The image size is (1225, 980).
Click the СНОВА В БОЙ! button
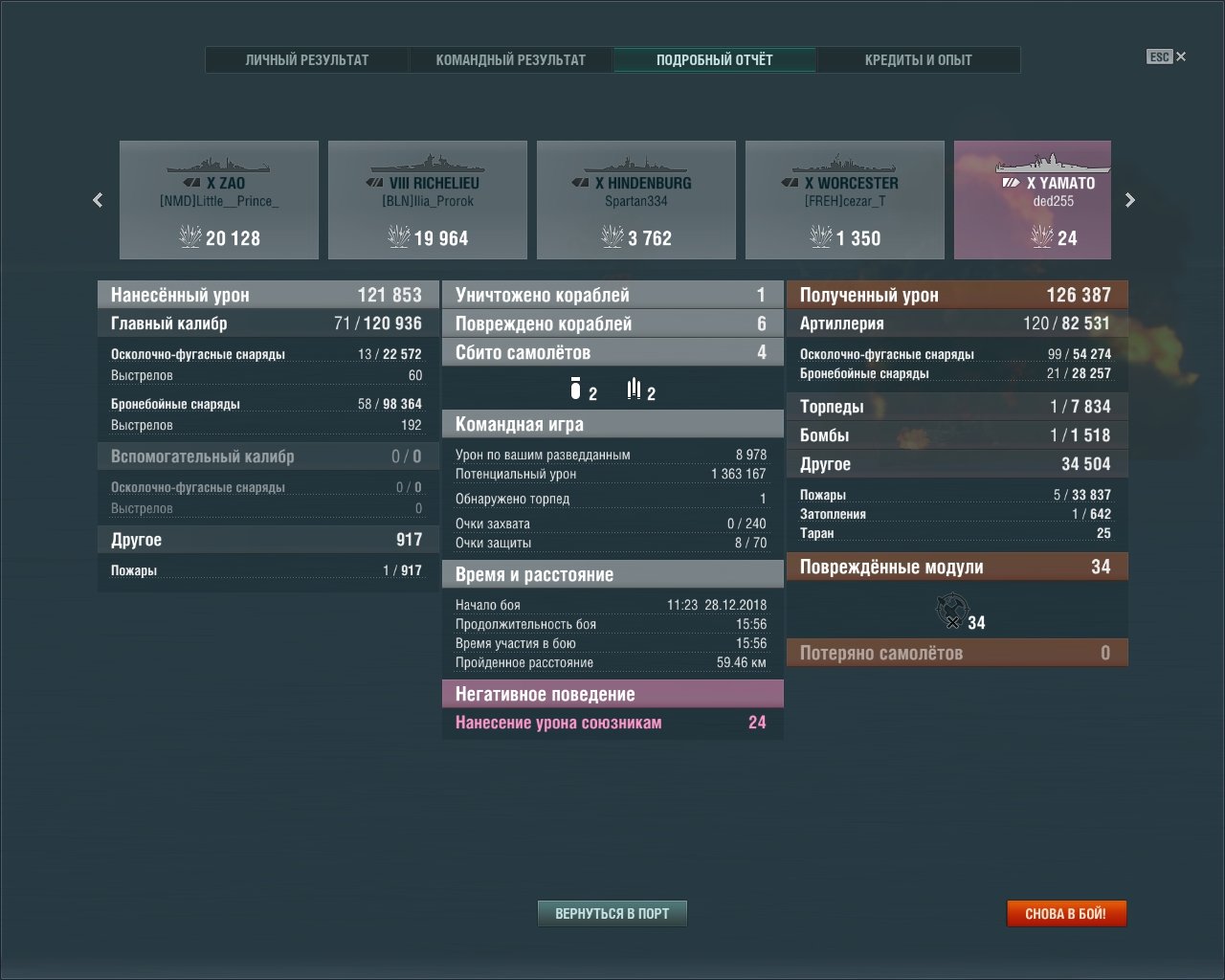pos(1066,914)
